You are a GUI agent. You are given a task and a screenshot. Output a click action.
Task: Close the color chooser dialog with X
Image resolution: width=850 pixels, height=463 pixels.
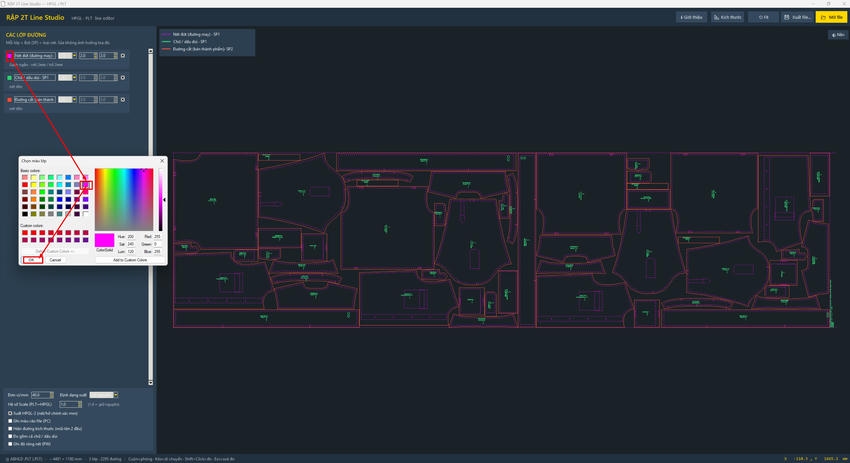(162, 161)
